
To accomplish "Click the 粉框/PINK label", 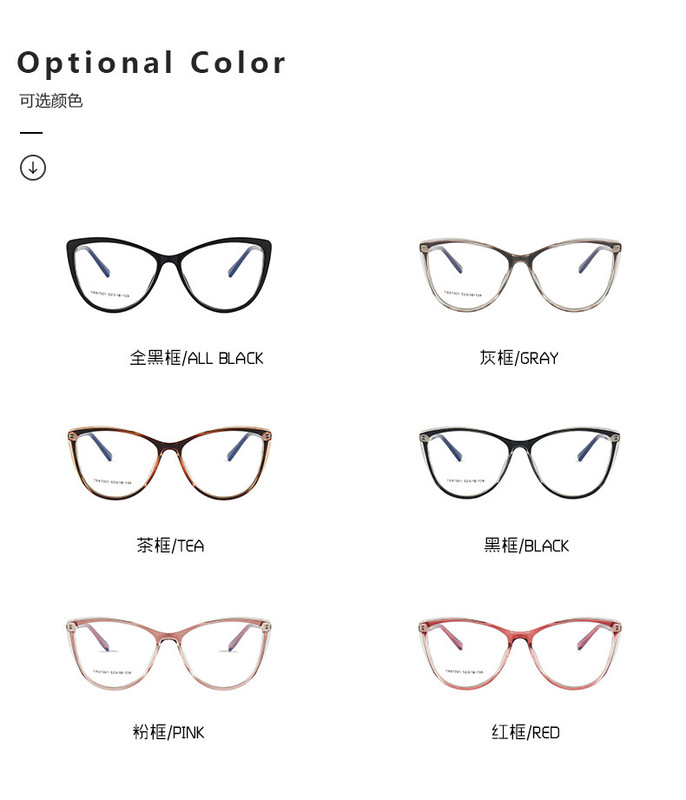I will [168, 732].
